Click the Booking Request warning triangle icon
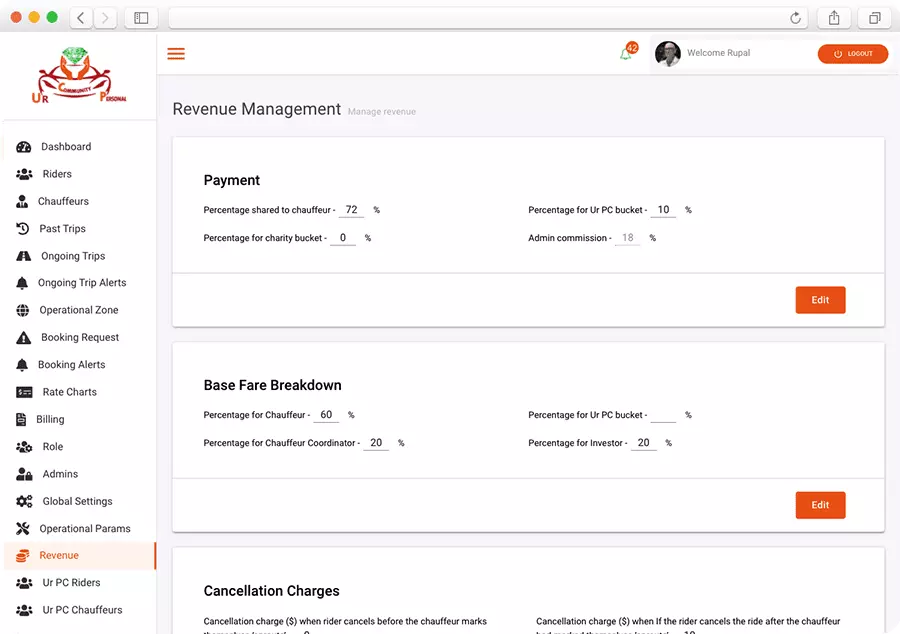Image resolution: width=900 pixels, height=634 pixels. tap(24, 337)
